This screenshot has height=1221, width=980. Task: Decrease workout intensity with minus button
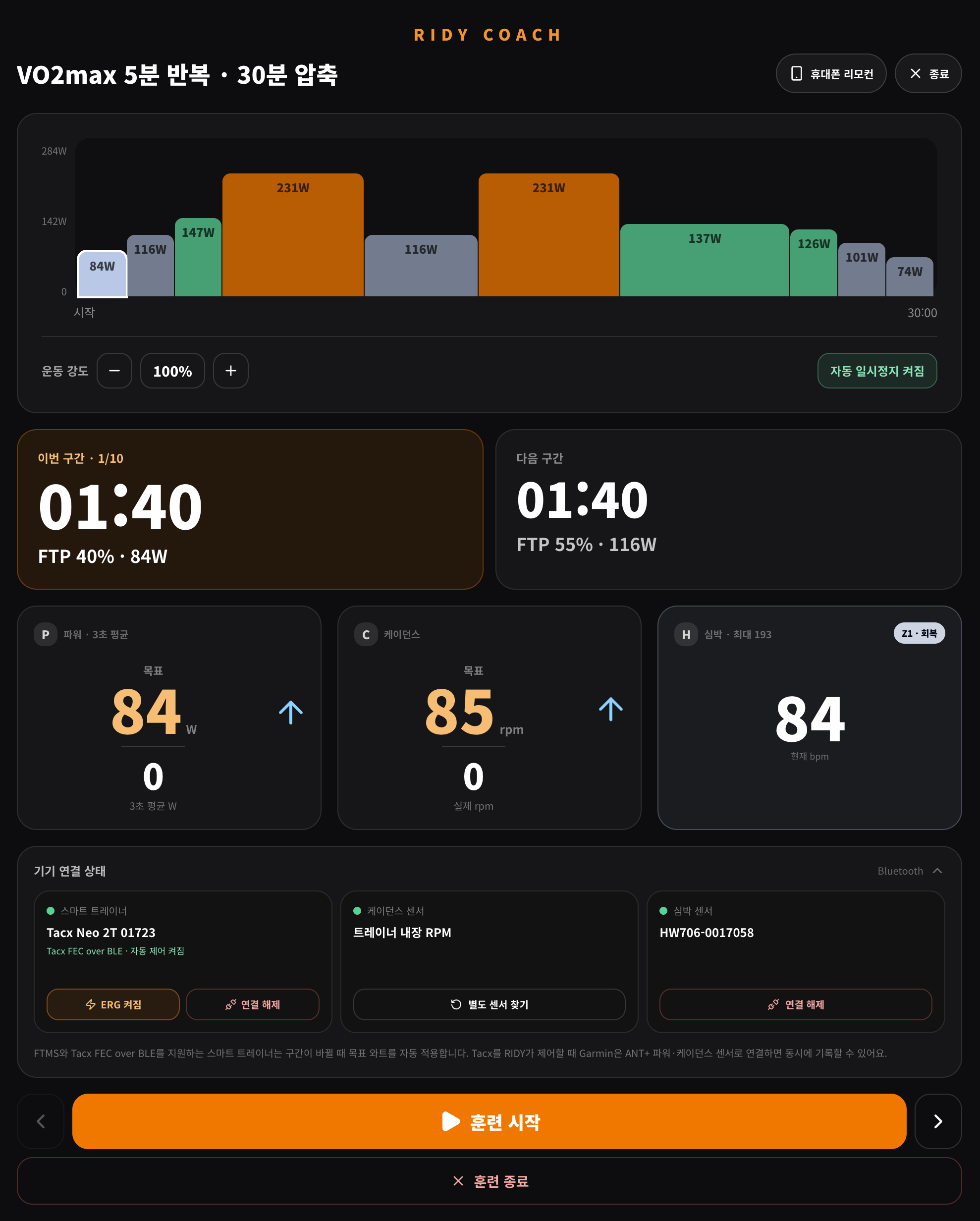click(114, 371)
